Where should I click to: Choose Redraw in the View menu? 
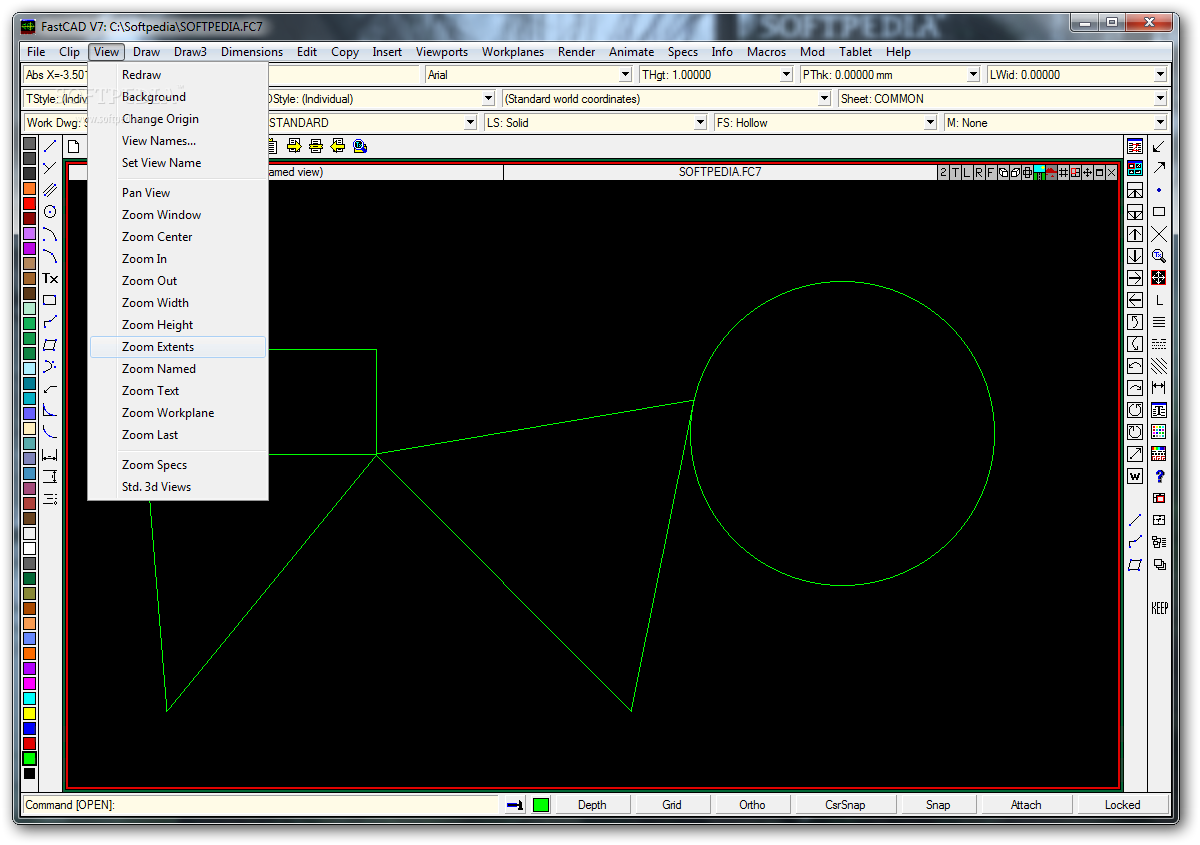point(178,75)
